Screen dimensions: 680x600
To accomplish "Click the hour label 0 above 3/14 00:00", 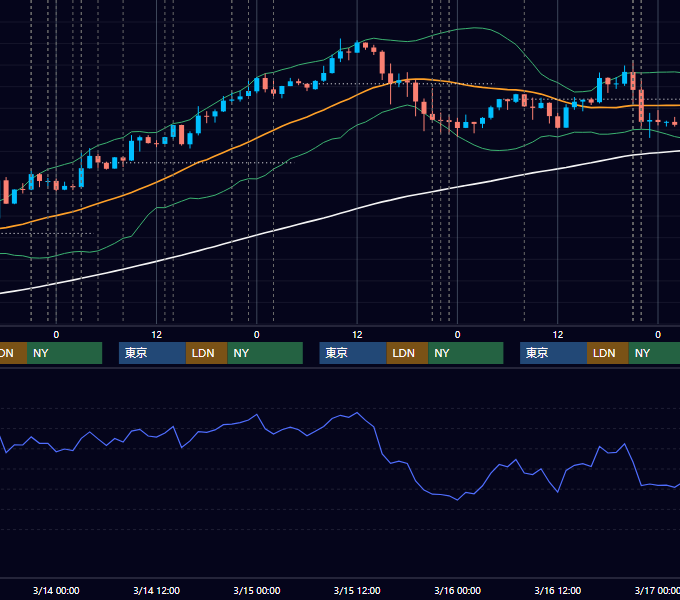I will click(x=56, y=334).
